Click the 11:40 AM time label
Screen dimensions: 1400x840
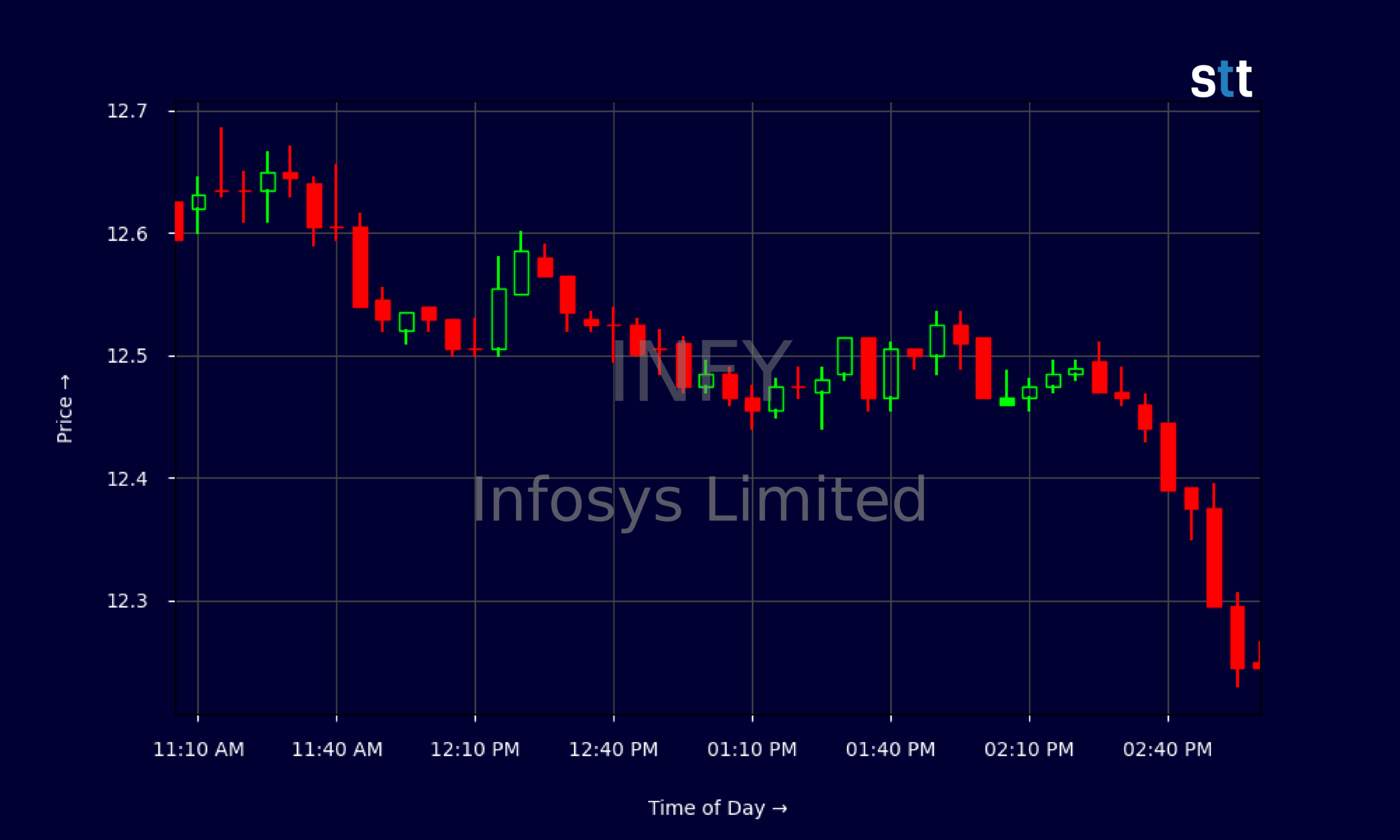click(x=337, y=750)
